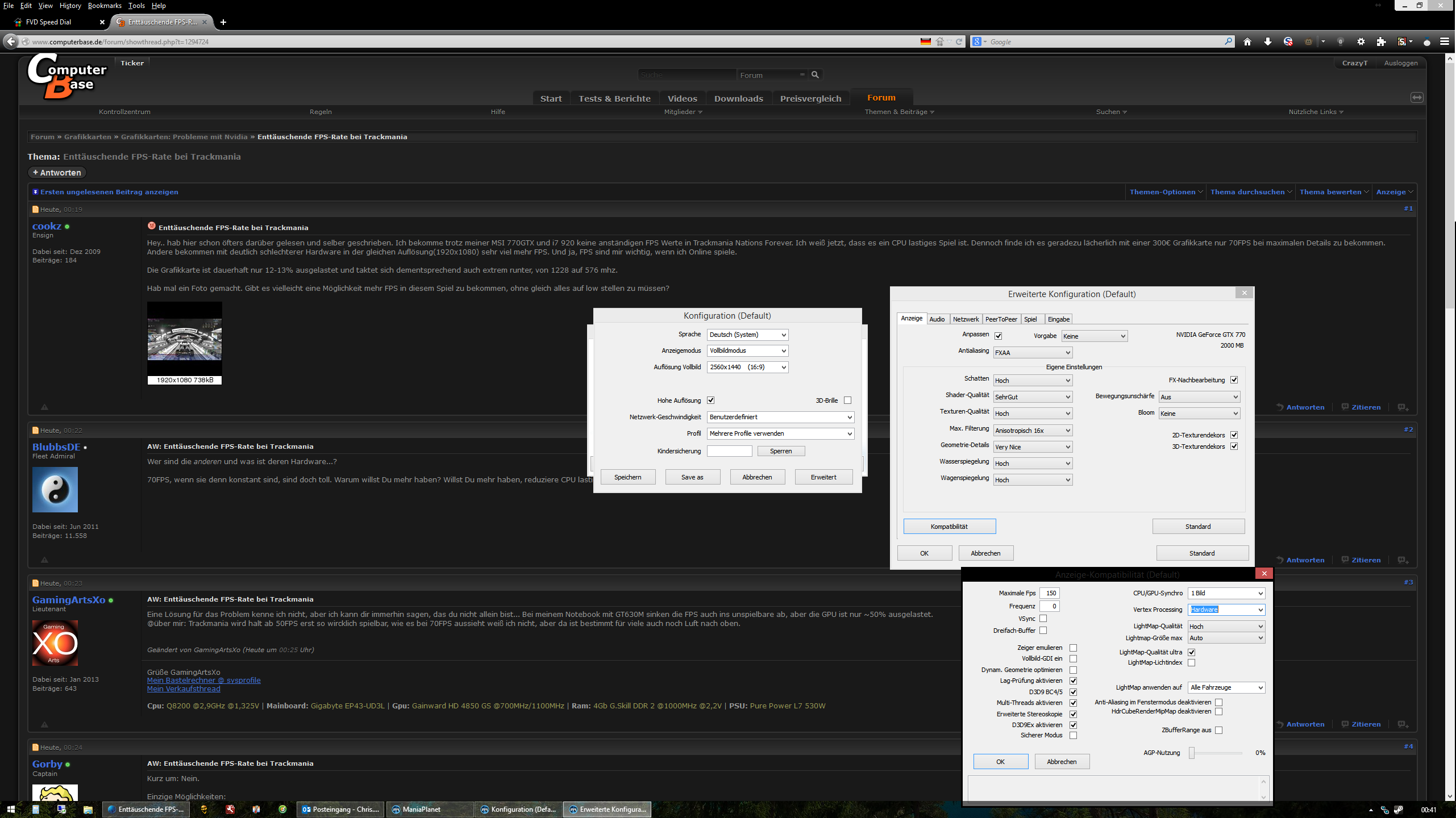Open the Bookmarks menu
The image size is (1456, 818).
(104, 6)
